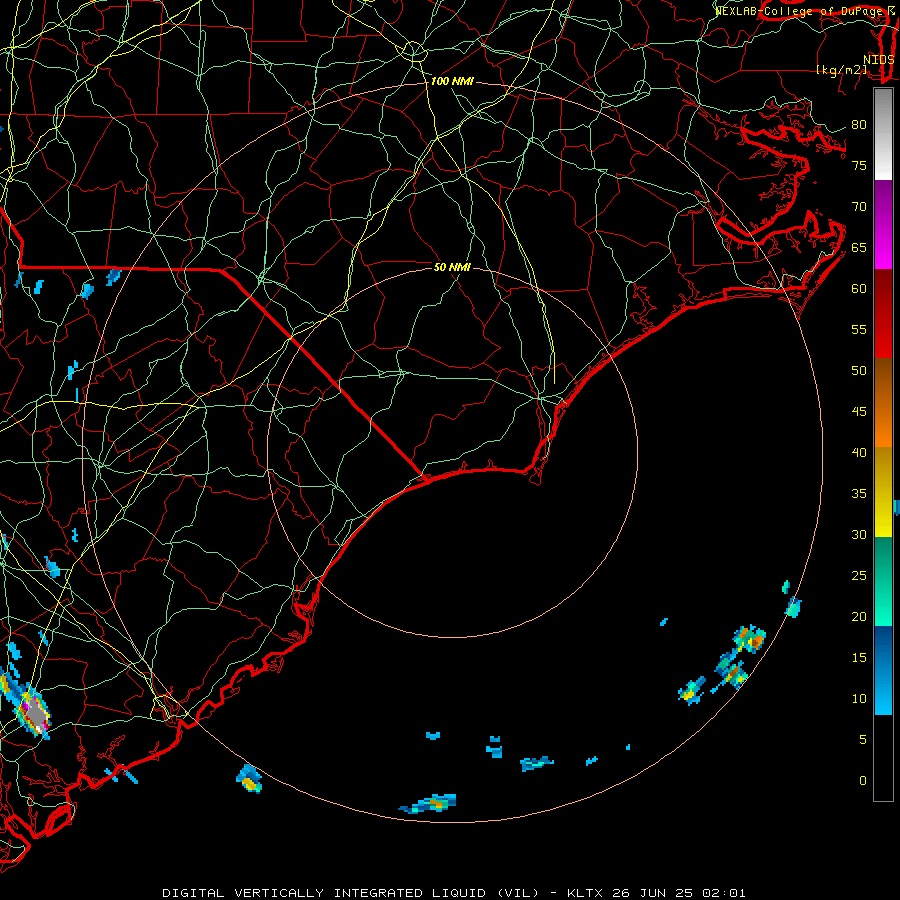Click the DIGITAL VERTICALLY INTEGRATED LIQUID (VIL) title

(350, 893)
